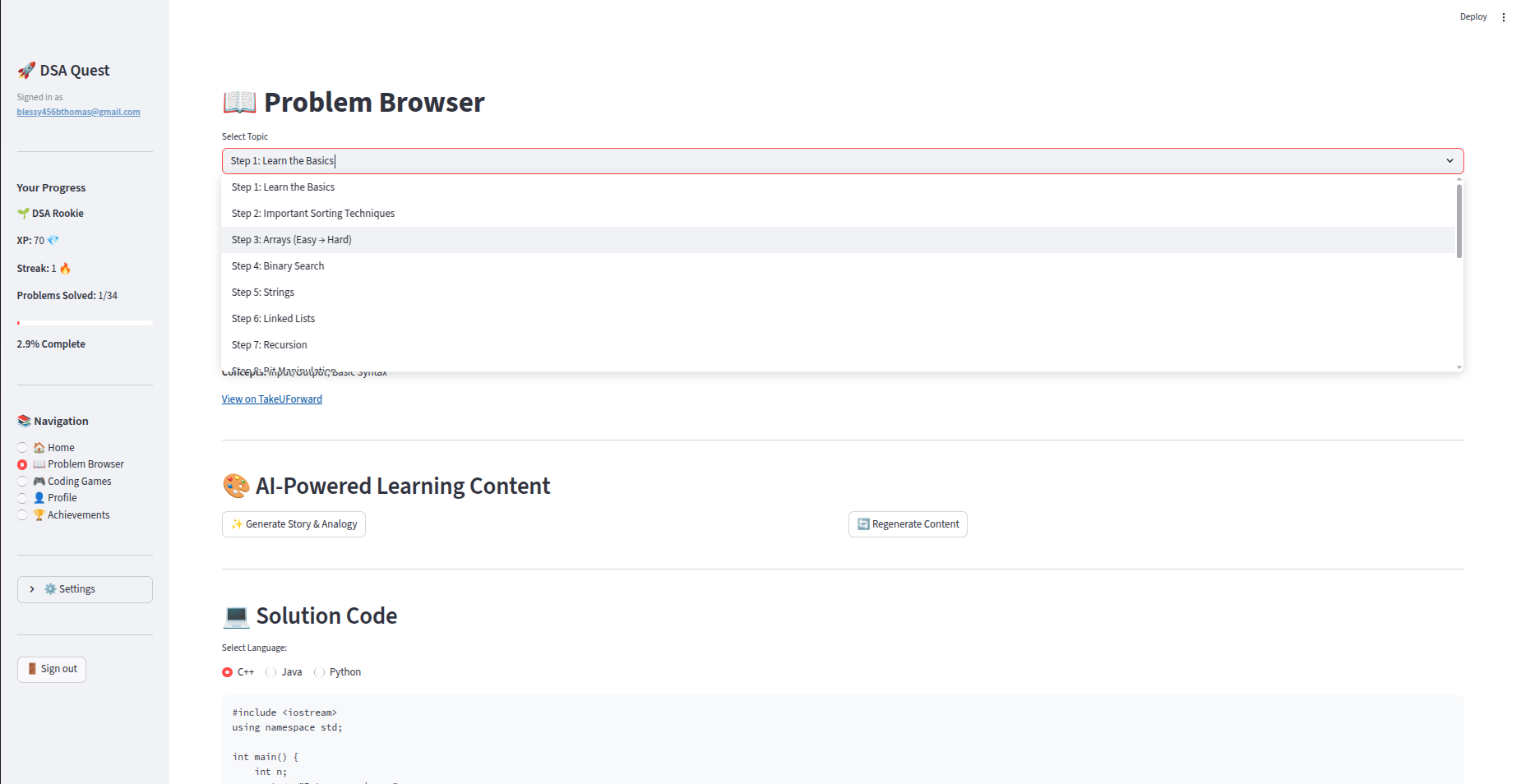The width and height of the screenshot is (1521, 784).
Task: Click the refresh icon on Regenerate Content
Action: [x=863, y=524]
